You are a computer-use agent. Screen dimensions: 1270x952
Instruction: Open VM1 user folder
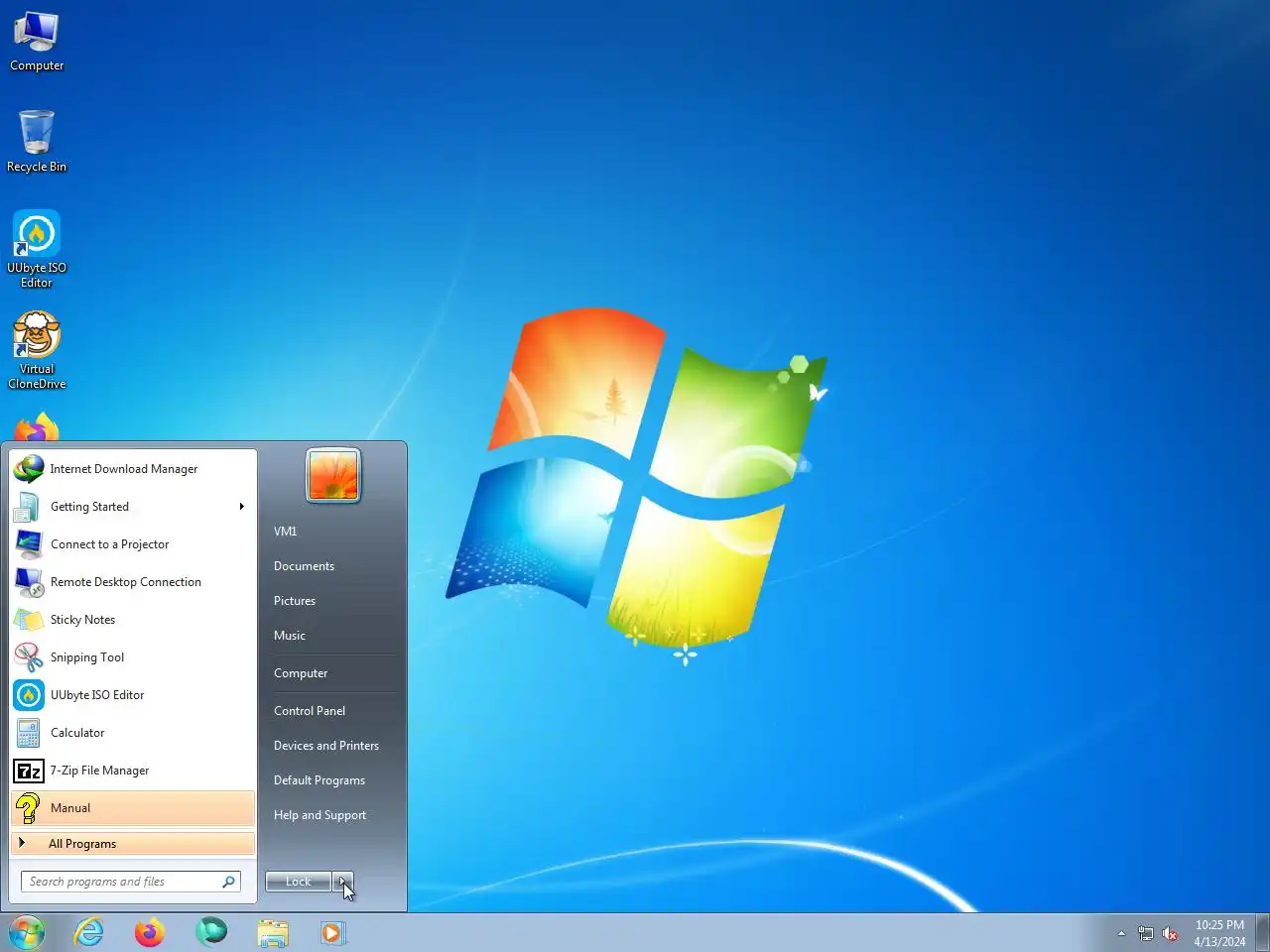[x=286, y=532]
